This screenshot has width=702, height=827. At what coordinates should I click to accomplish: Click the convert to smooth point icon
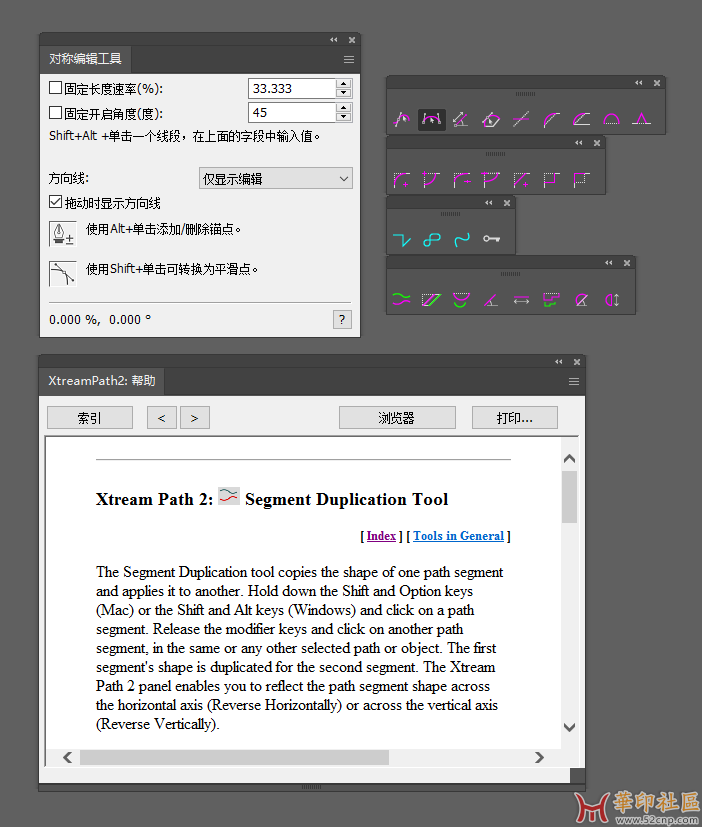coord(63,274)
